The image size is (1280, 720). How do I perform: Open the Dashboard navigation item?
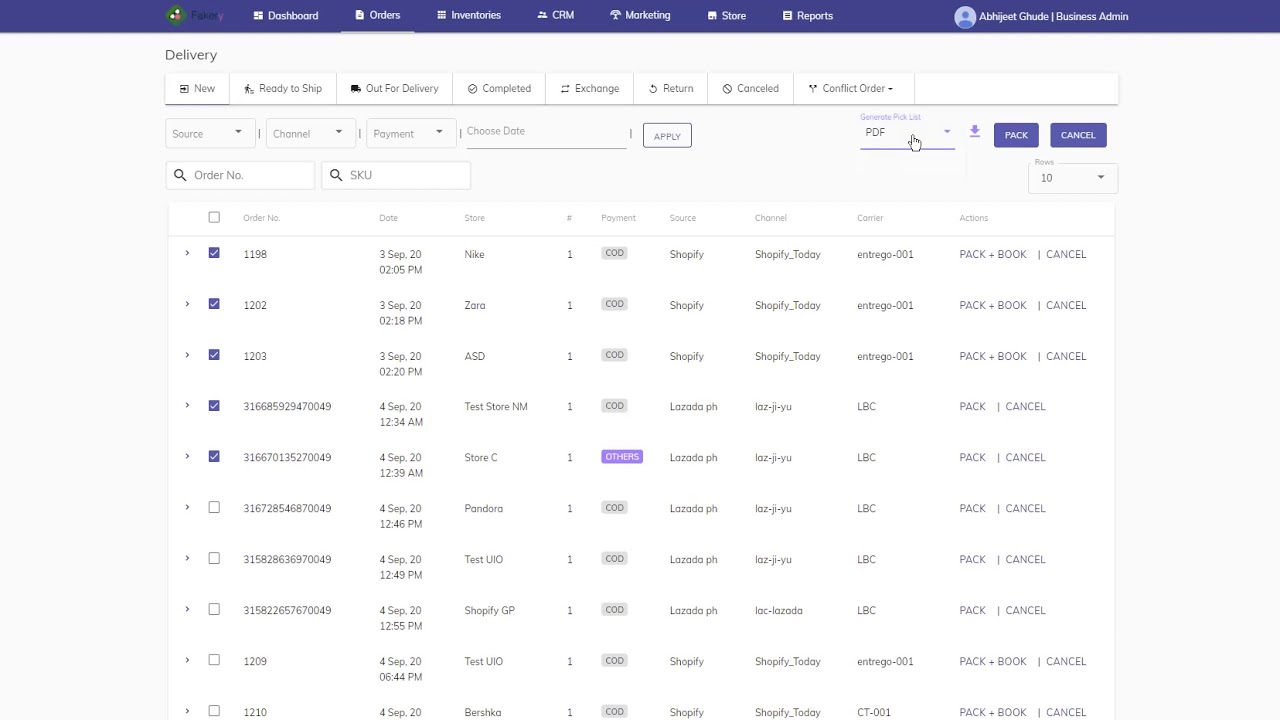point(286,16)
